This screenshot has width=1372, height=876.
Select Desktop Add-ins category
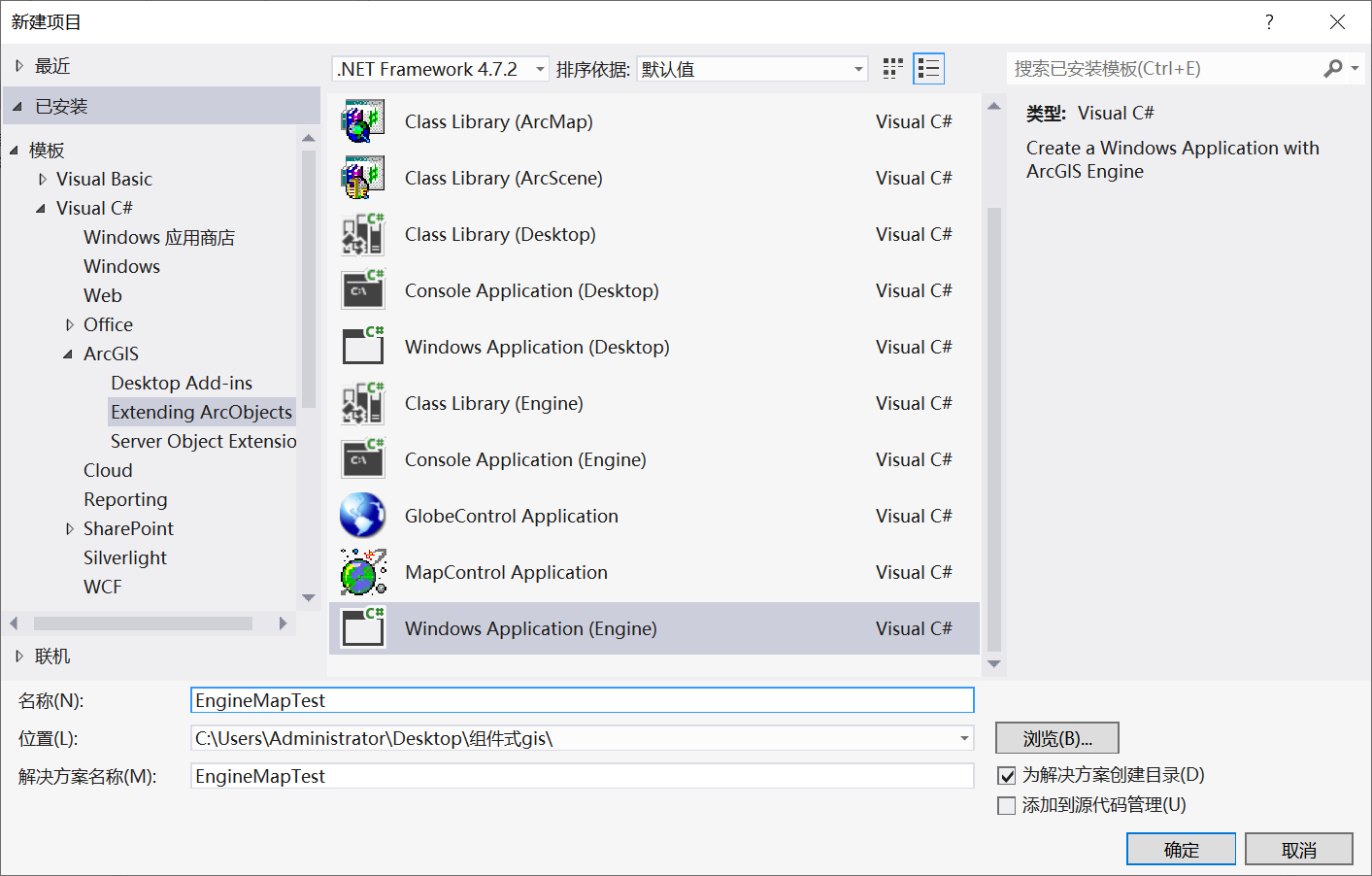pos(182,383)
